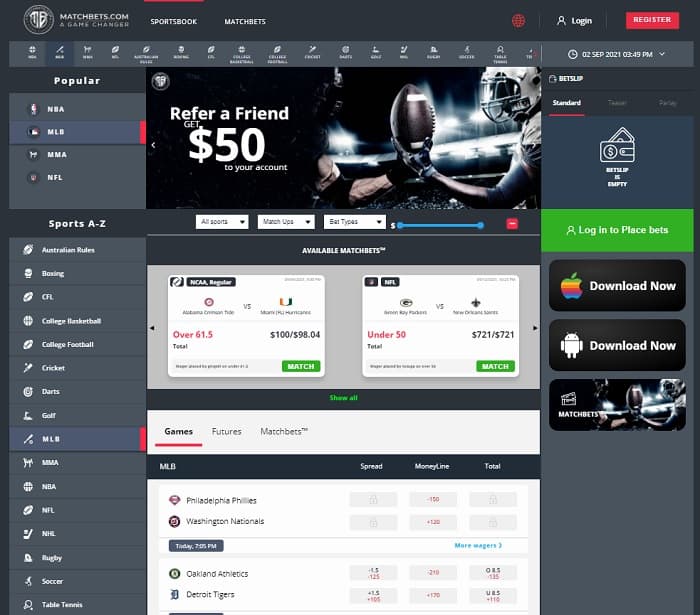Switch to the Futures tab
700x615 pixels.
226,432
